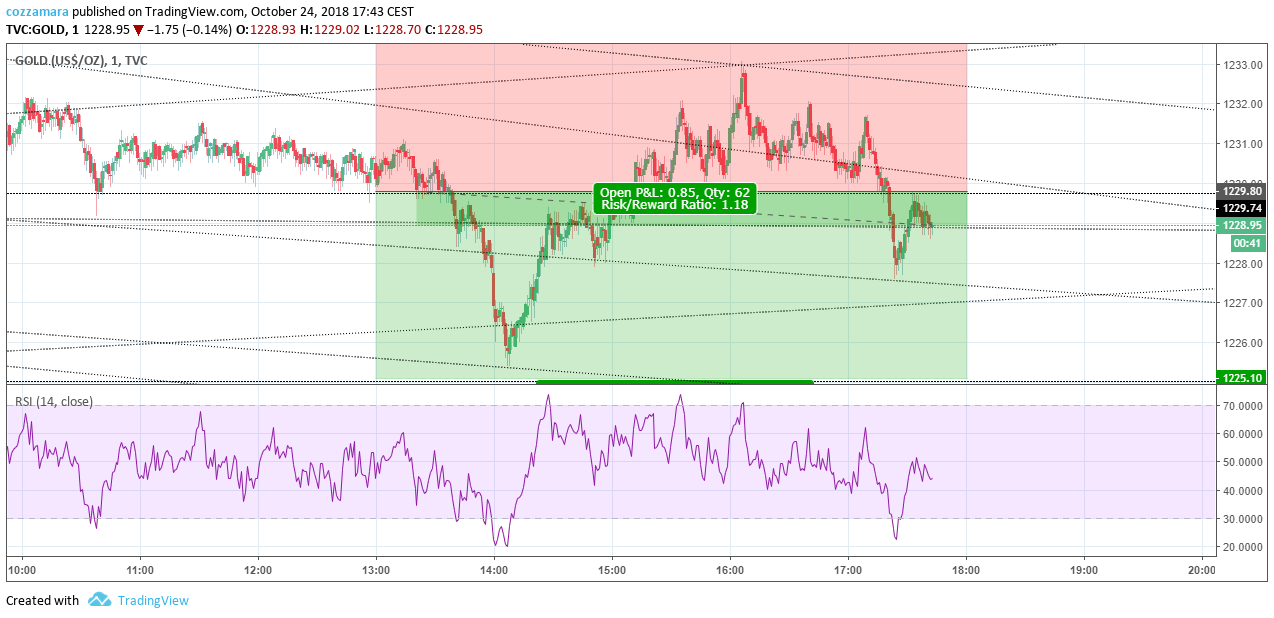Click the cozzamara author name
Image resolution: width=1274 pixels, height=618 pixels.
pyautogui.click(x=37, y=11)
